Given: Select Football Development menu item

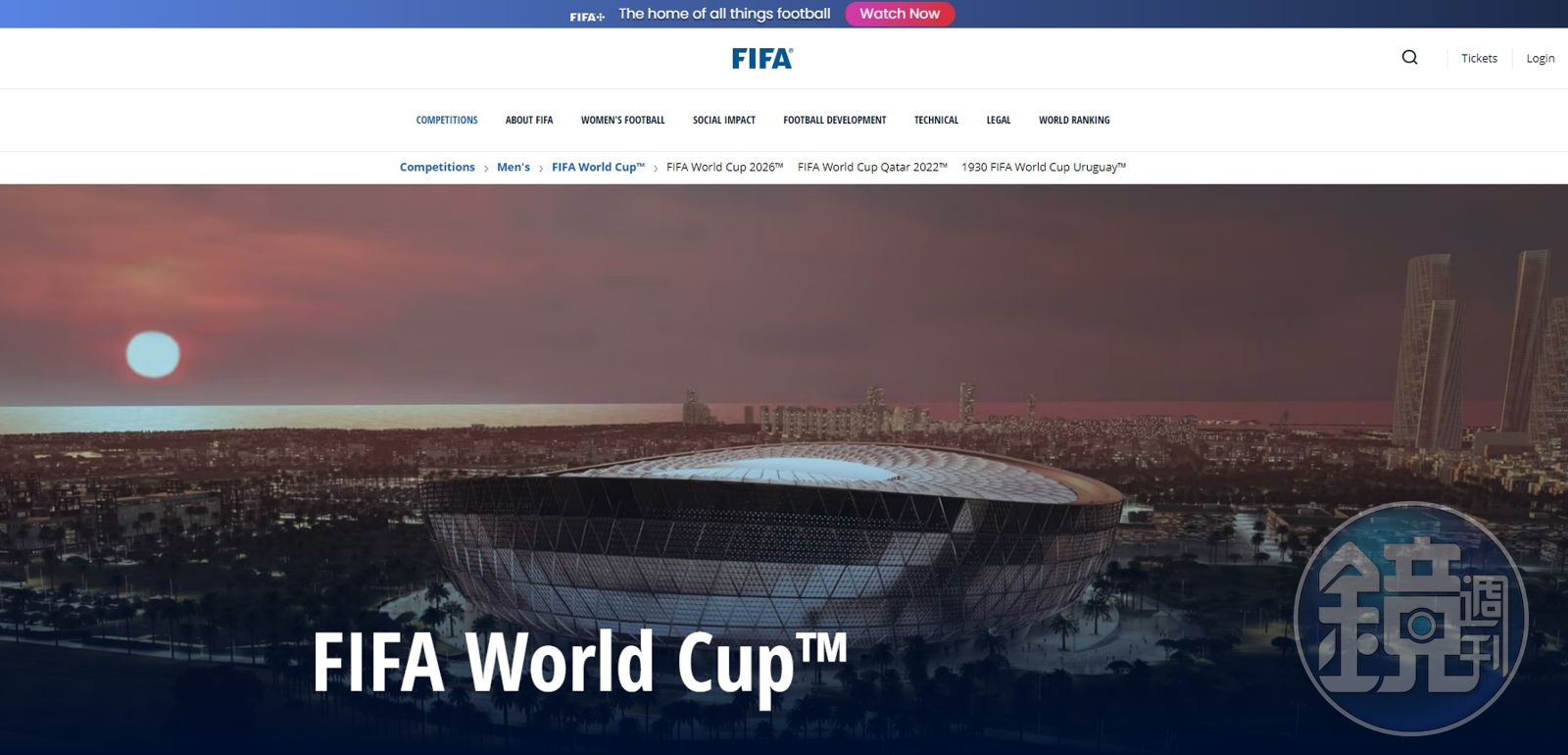Looking at the screenshot, I should click(835, 121).
